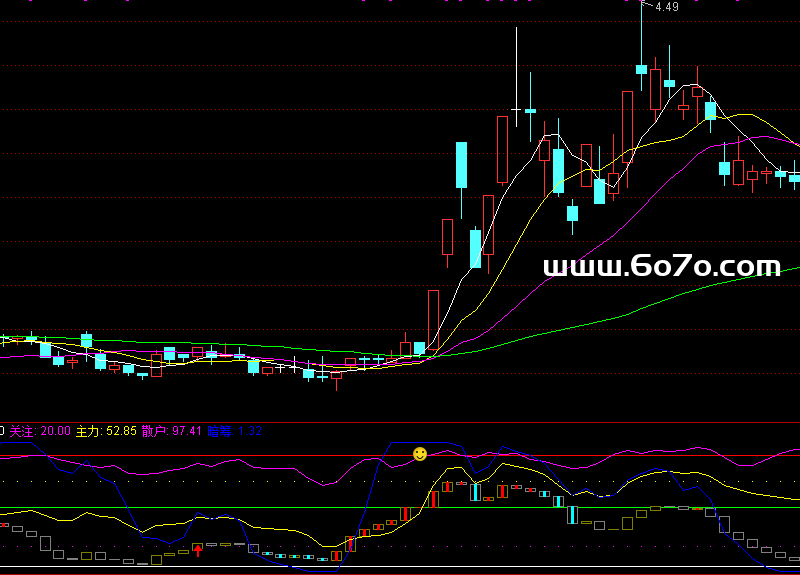Click the yellow smiley face signal marker
Image resolution: width=800 pixels, height=575 pixels.
[x=420, y=454]
